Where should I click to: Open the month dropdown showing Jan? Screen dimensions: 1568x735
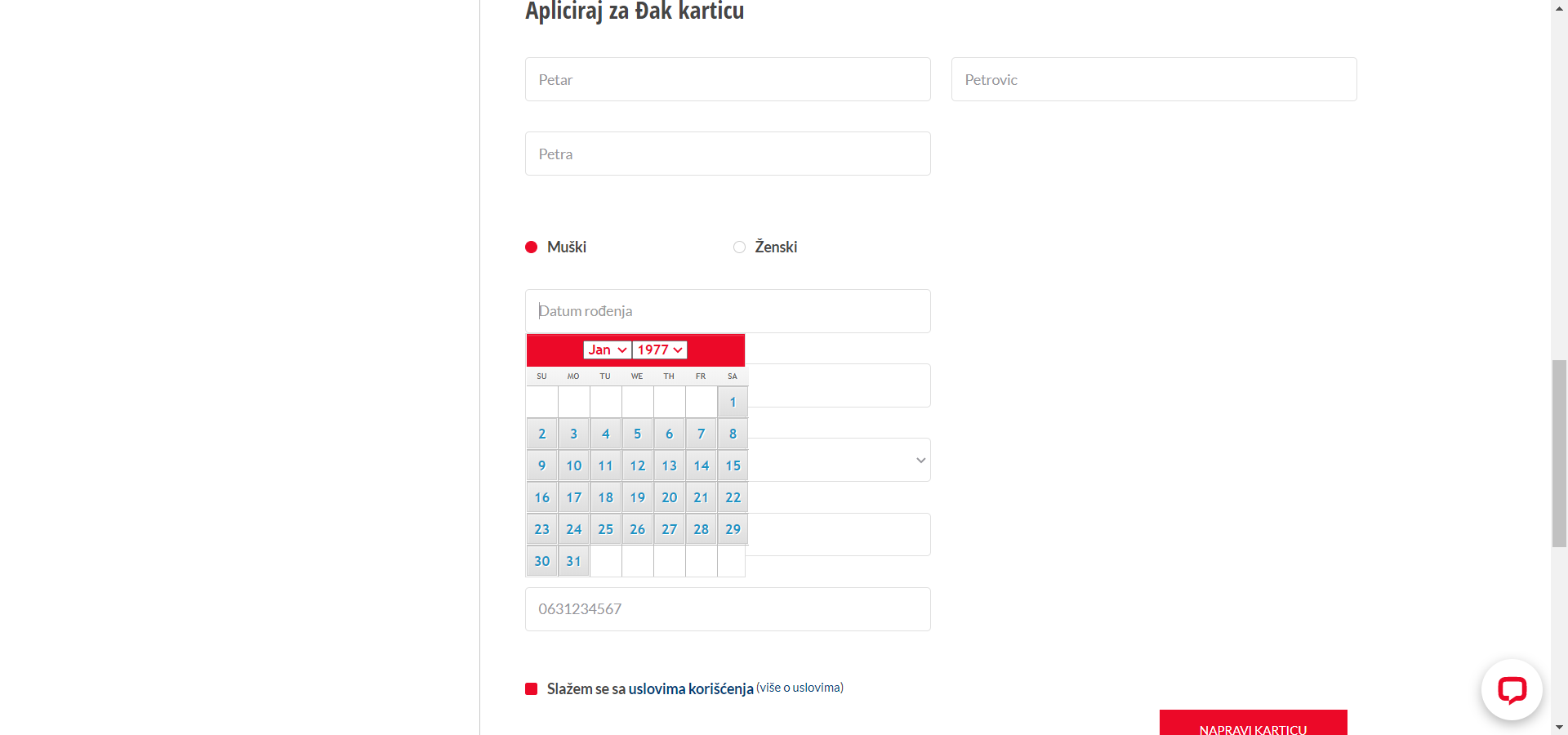[607, 350]
